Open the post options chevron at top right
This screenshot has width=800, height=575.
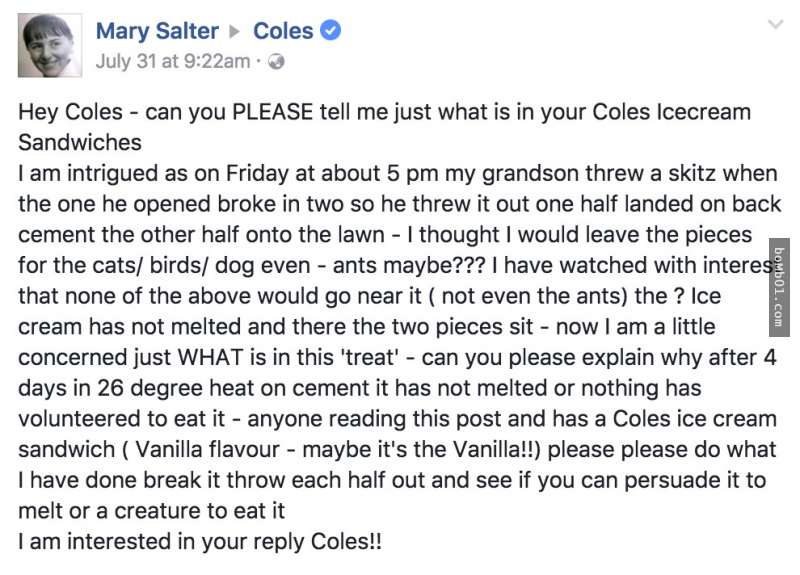(x=775, y=24)
